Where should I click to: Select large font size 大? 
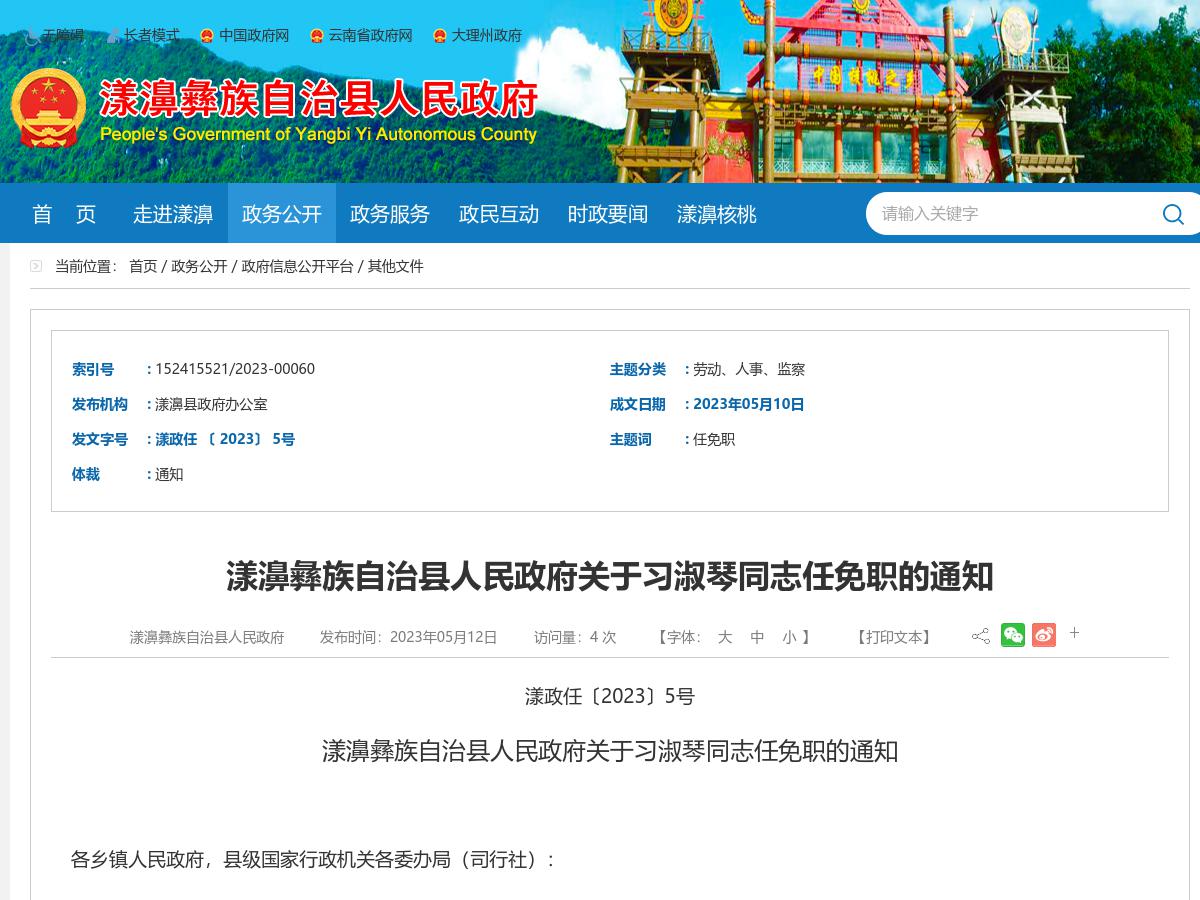[725, 637]
